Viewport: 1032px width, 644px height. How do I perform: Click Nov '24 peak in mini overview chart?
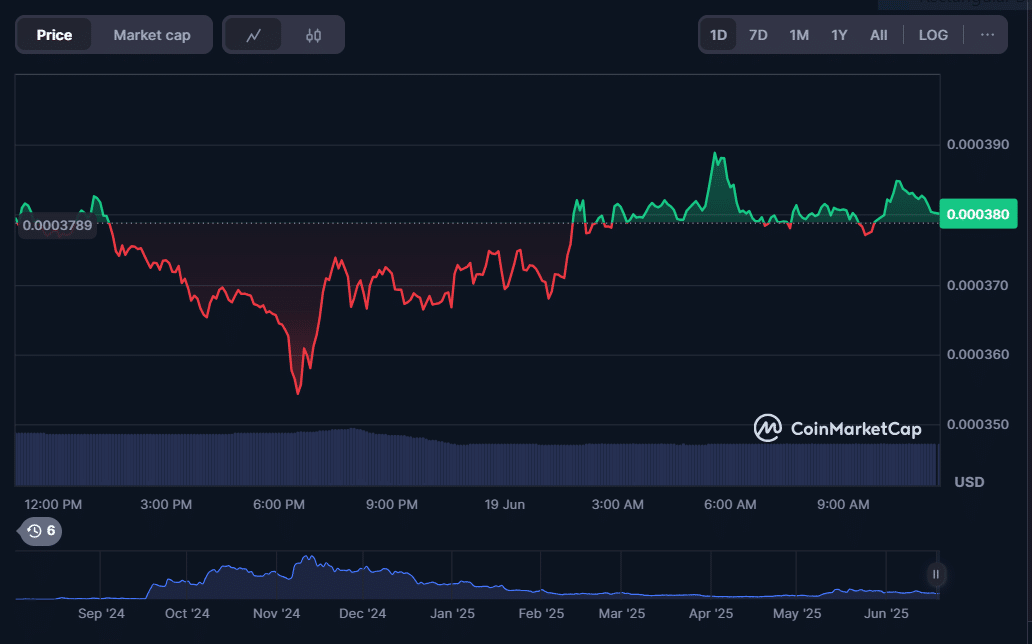tap(307, 558)
